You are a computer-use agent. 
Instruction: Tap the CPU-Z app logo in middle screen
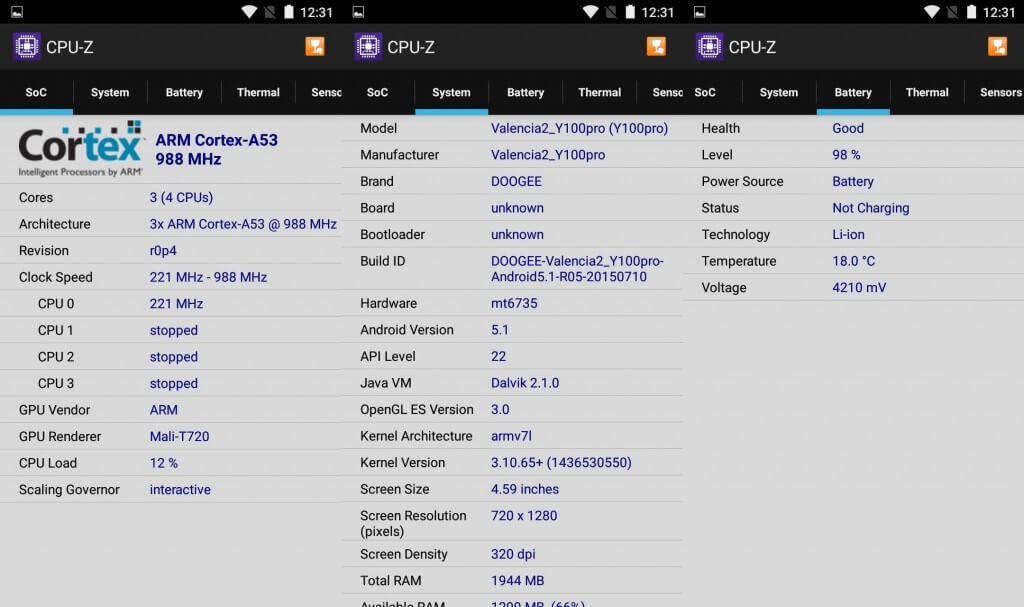click(368, 46)
